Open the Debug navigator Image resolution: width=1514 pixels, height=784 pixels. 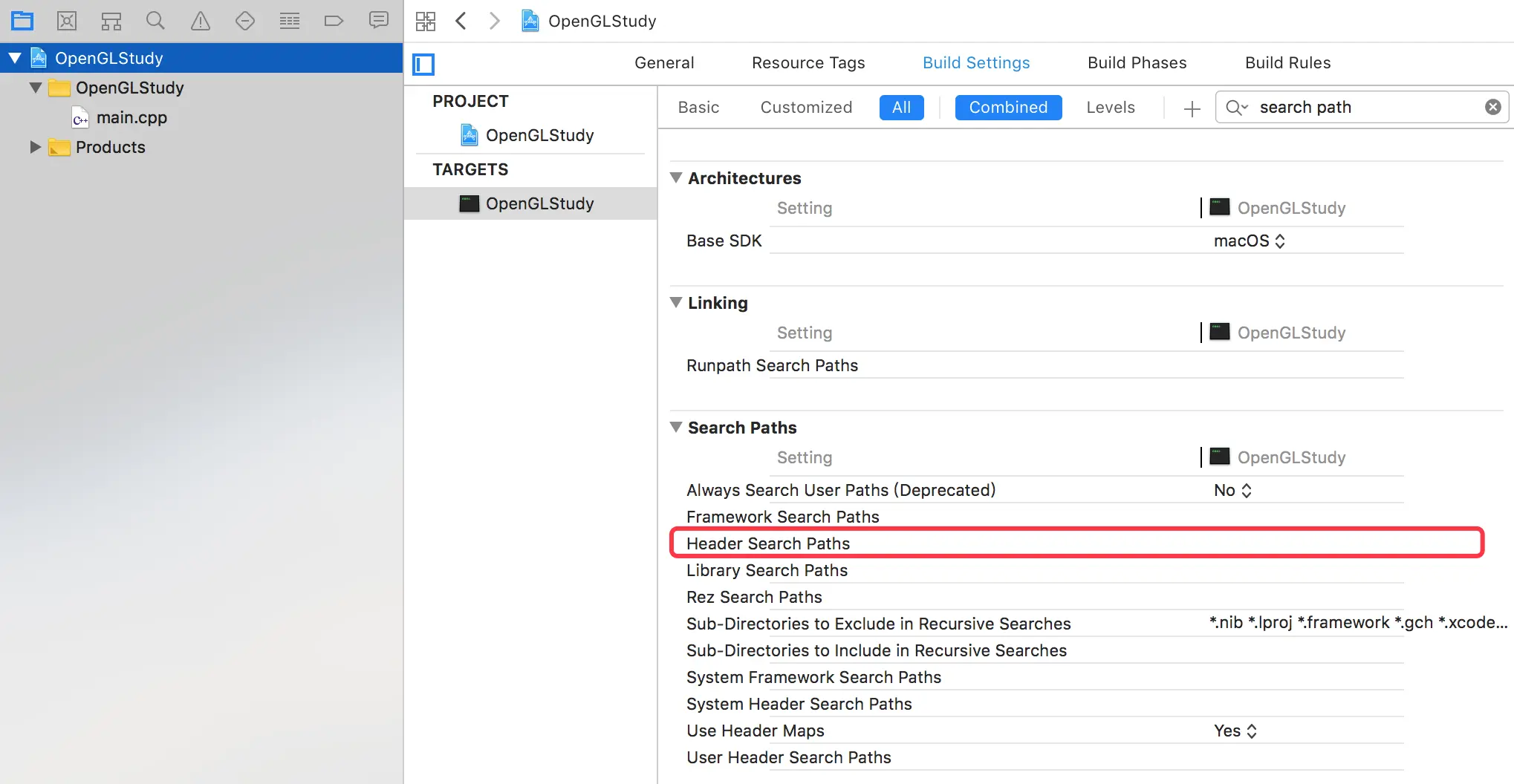[290, 21]
